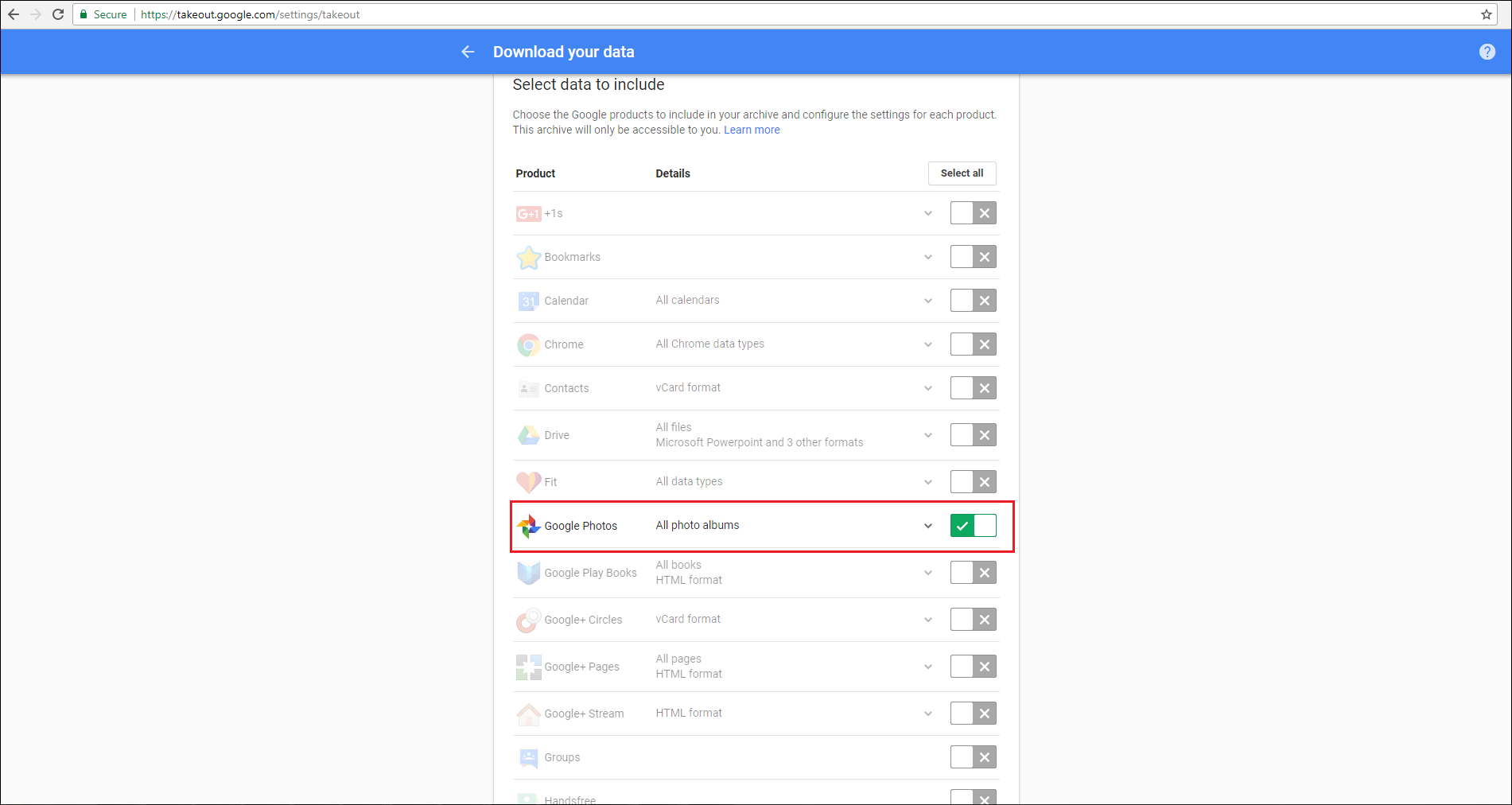Click the Drive product icon
The width and height of the screenshot is (1512, 805).
pos(528,435)
